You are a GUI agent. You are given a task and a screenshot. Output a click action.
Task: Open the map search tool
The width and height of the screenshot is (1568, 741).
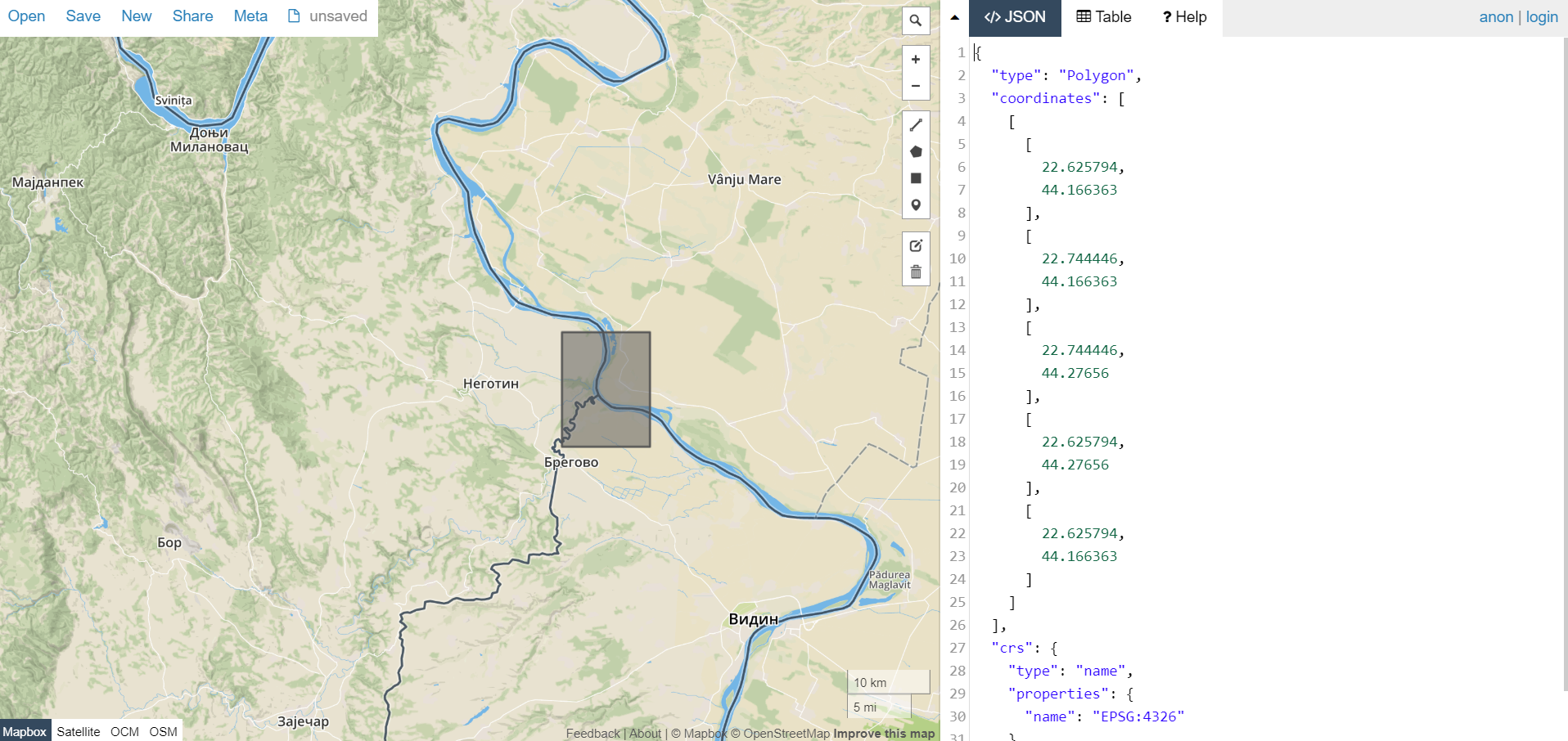click(916, 20)
